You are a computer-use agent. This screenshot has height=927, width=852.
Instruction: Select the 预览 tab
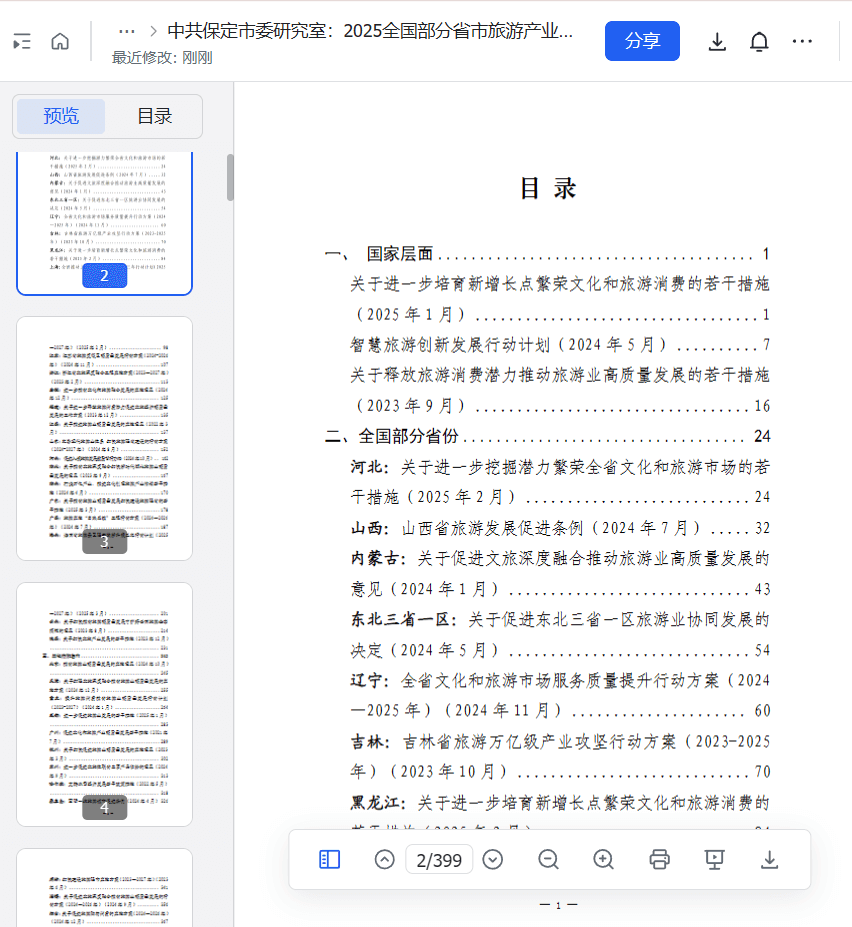[x=61, y=116]
